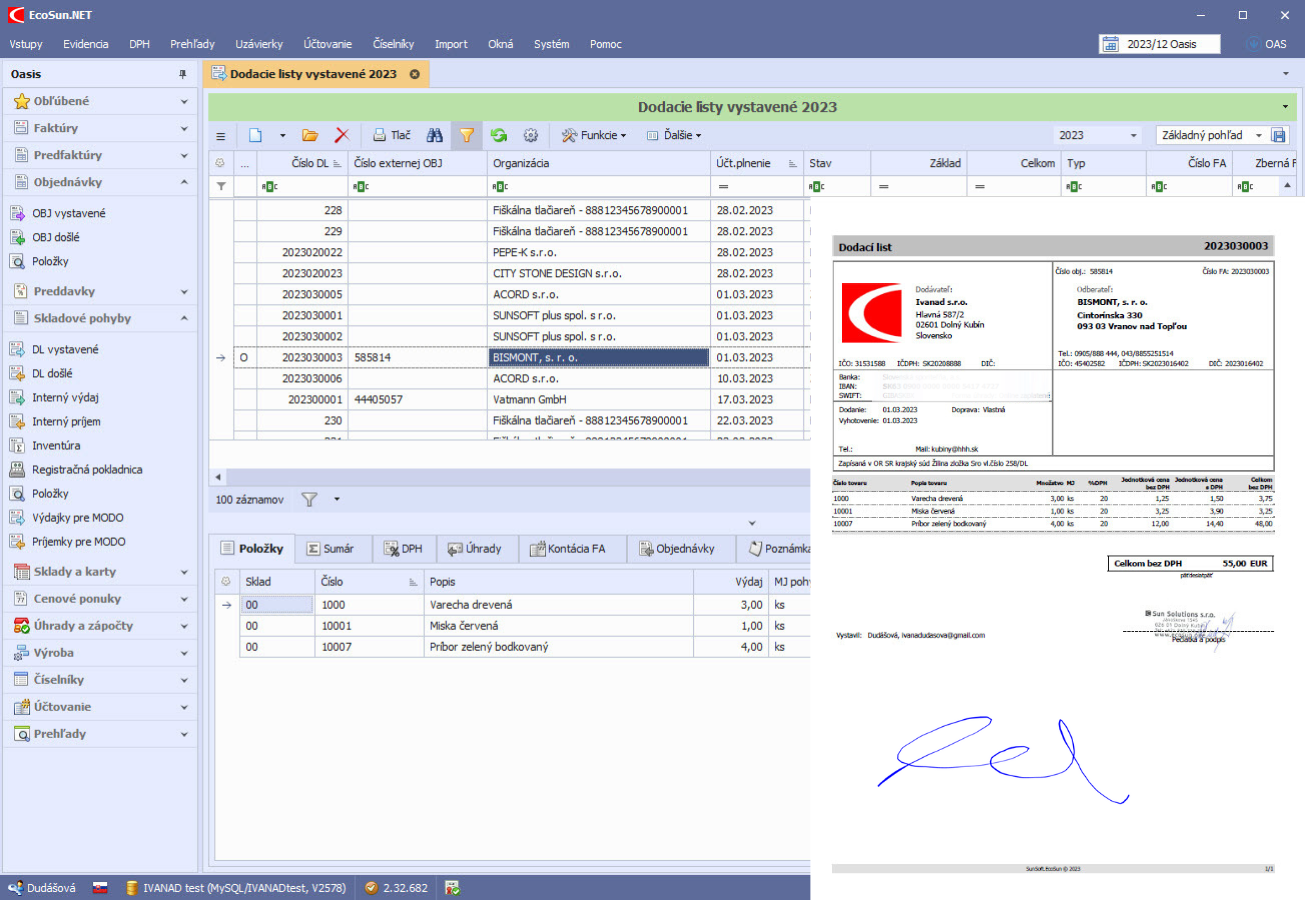
Task: Click the new document icon in toolbar
Action: pyautogui.click(x=256, y=135)
